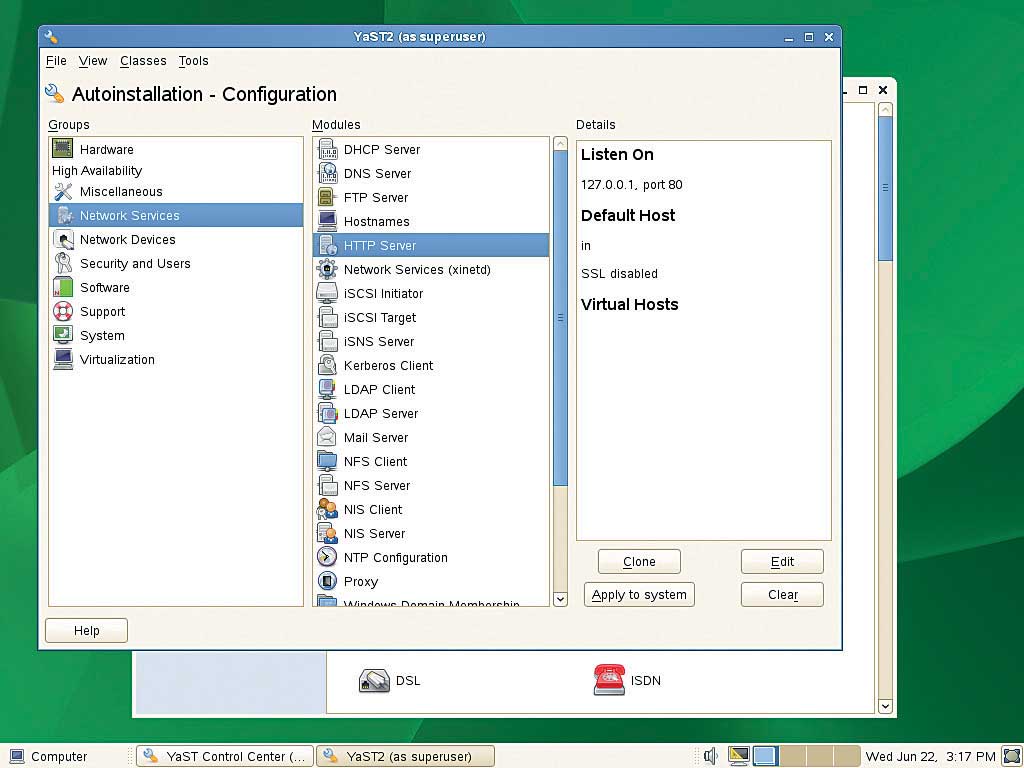This screenshot has height=768, width=1024.
Task: Click the date and time clock
Action: (x=930, y=756)
